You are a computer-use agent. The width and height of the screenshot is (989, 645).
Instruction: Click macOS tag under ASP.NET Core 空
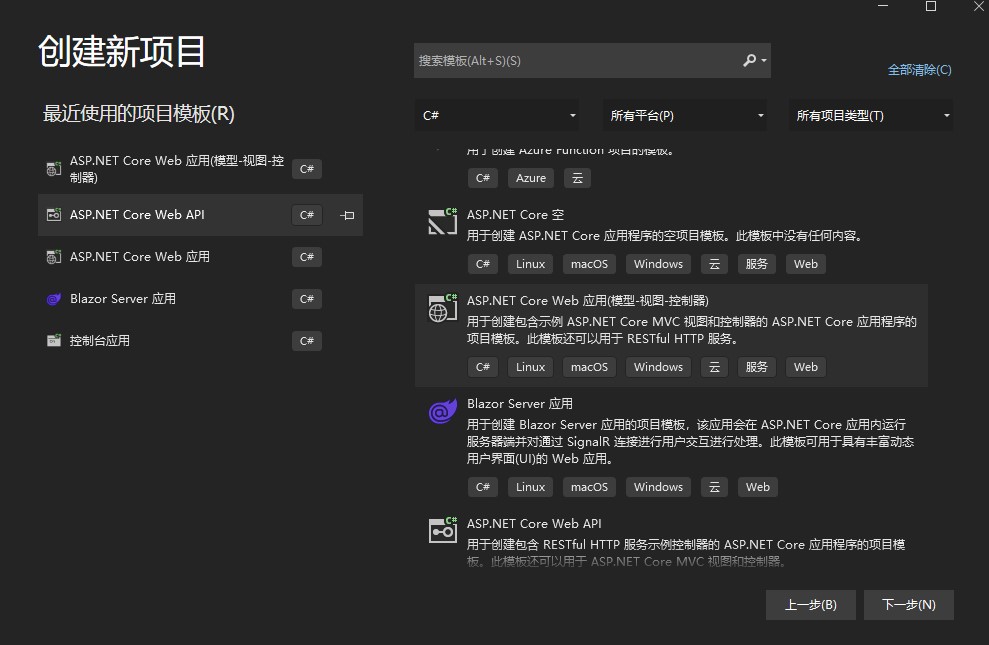pos(589,264)
